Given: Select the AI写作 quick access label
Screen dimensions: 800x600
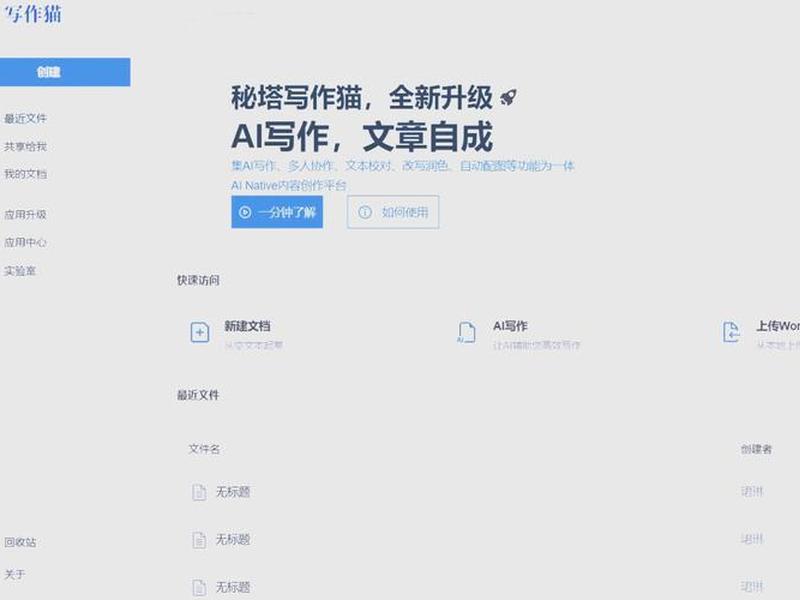Looking at the screenshot, I should (x=510, y=326).
